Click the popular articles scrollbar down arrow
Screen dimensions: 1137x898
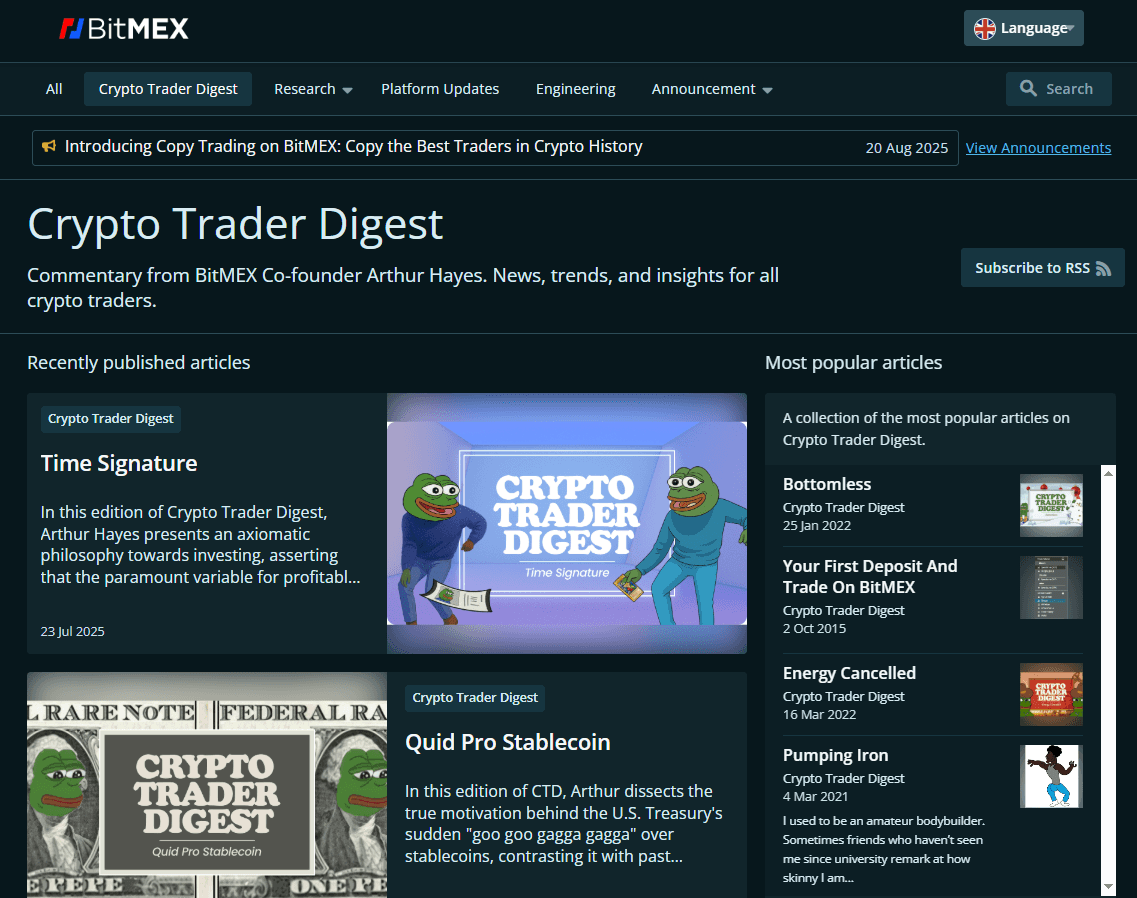click(x=1108, y=886)
